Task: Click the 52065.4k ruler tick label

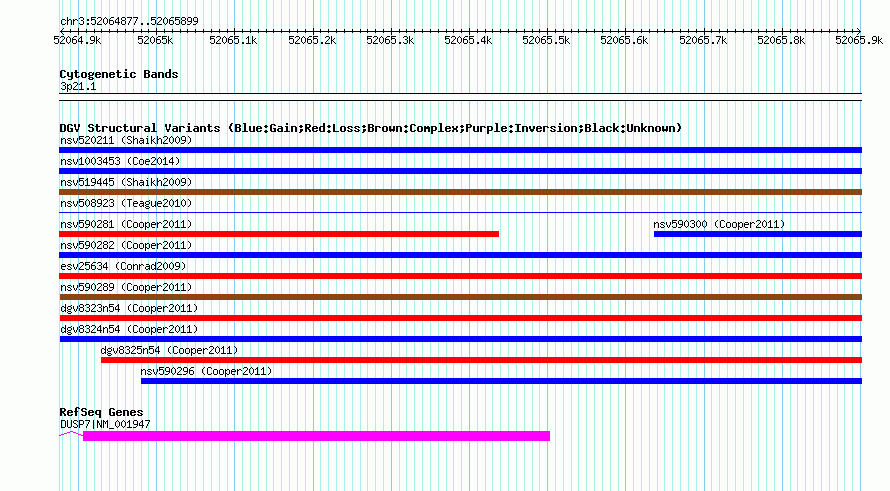Action: [468, 40]
